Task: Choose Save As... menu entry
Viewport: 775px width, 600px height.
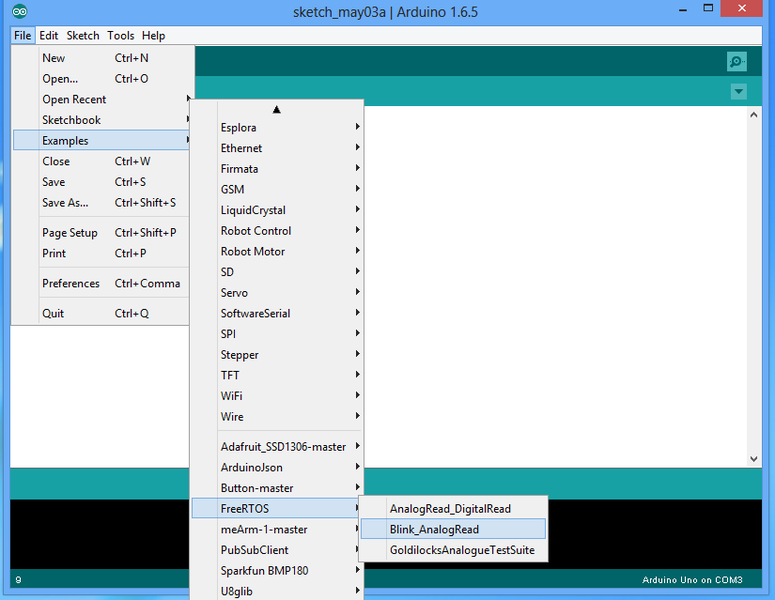Action: click(101, 203)
